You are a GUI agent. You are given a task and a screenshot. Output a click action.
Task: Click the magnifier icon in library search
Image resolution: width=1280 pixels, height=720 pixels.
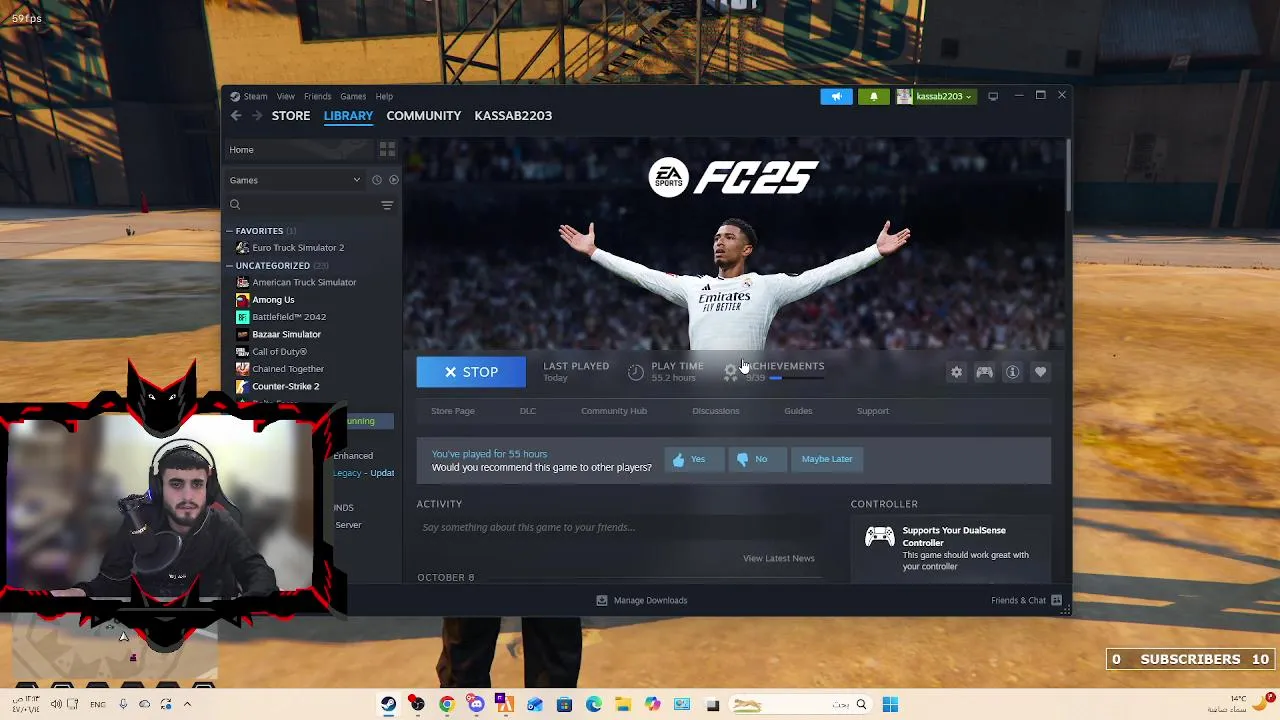pos(235,205)
